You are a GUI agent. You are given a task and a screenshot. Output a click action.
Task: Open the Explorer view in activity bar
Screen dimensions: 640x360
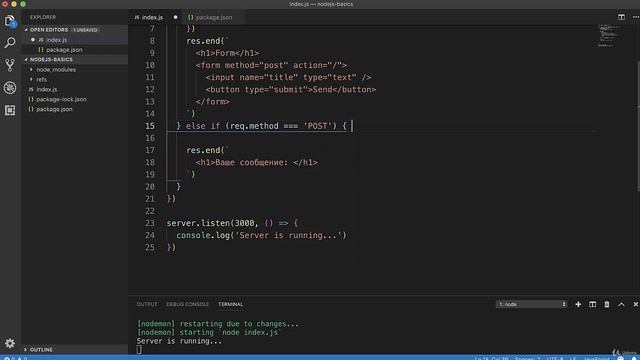10,20
